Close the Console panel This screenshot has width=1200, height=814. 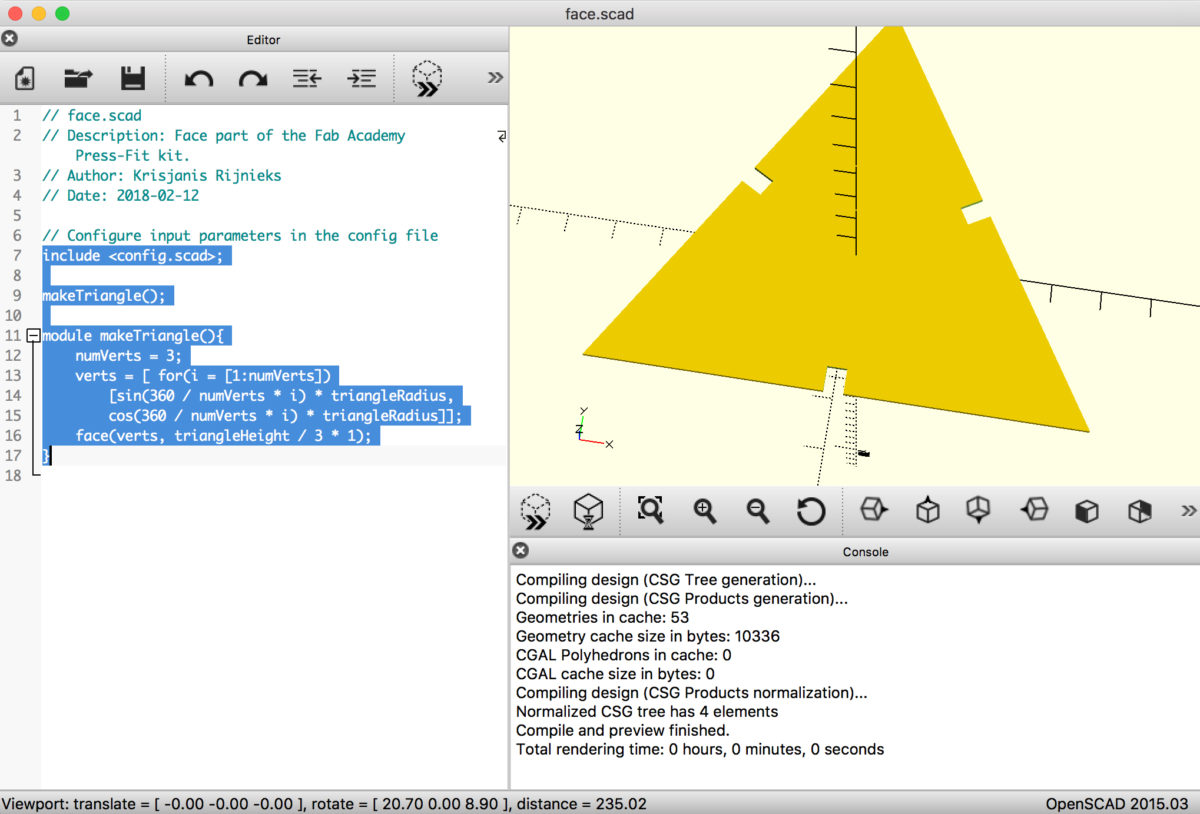tap(519, 550)
